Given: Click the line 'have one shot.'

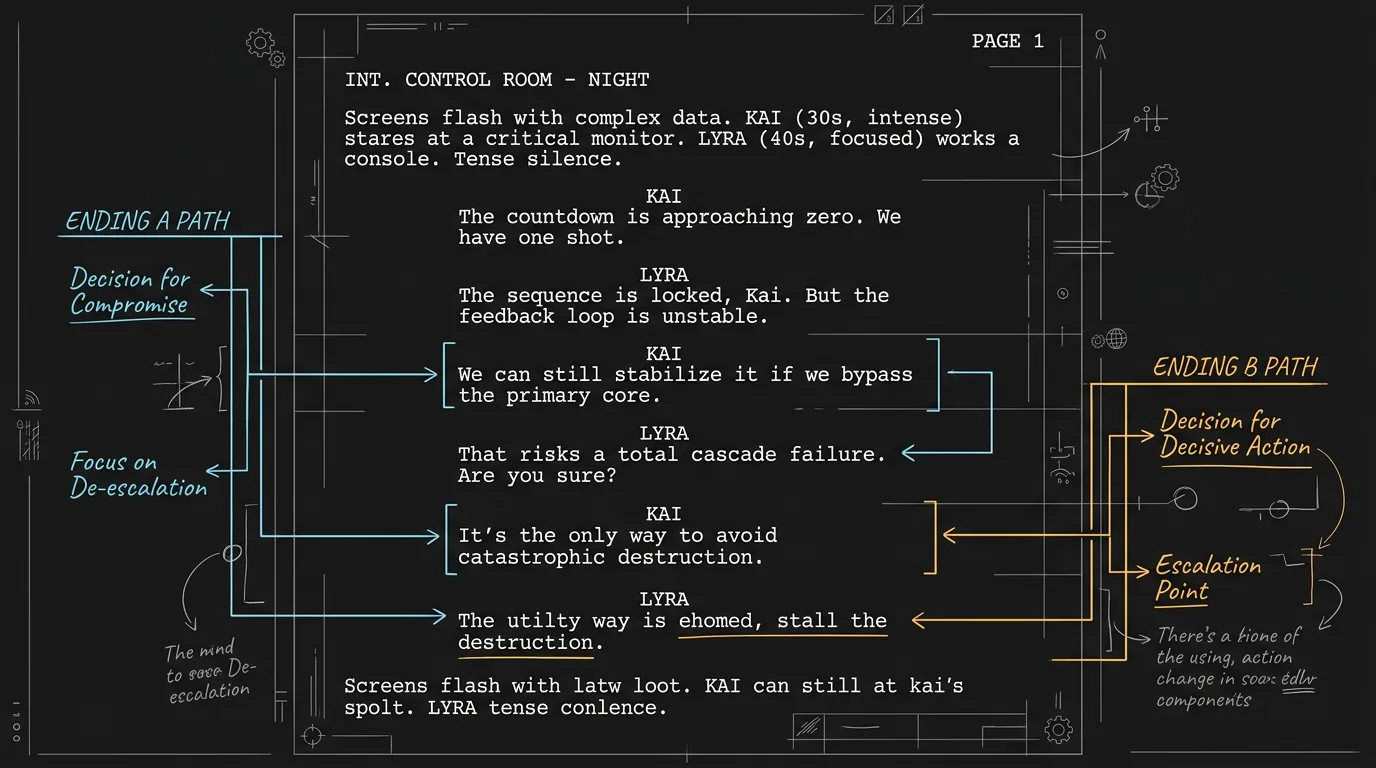Looking at the screenshot, I should click(x=541, y=238).
